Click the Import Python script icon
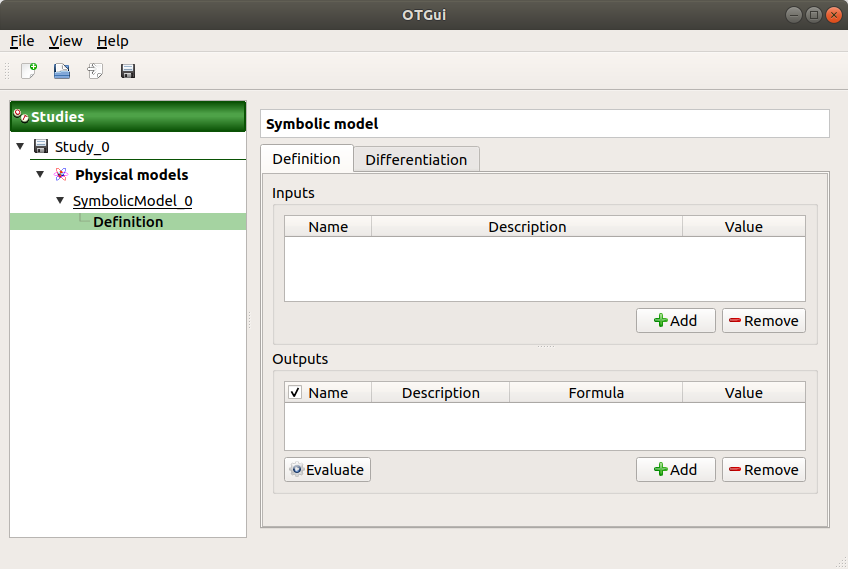 tap(95, 71)
